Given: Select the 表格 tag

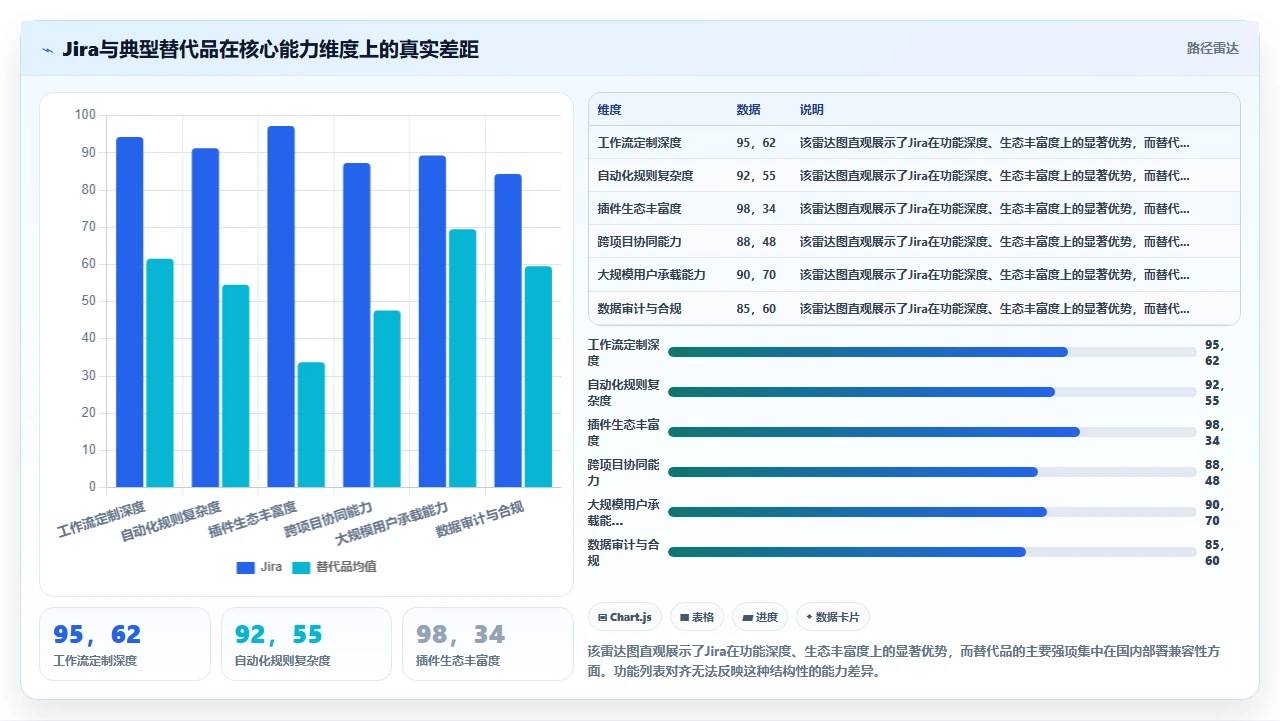Looking at the screenshot, I should click(x=697, y=617).
